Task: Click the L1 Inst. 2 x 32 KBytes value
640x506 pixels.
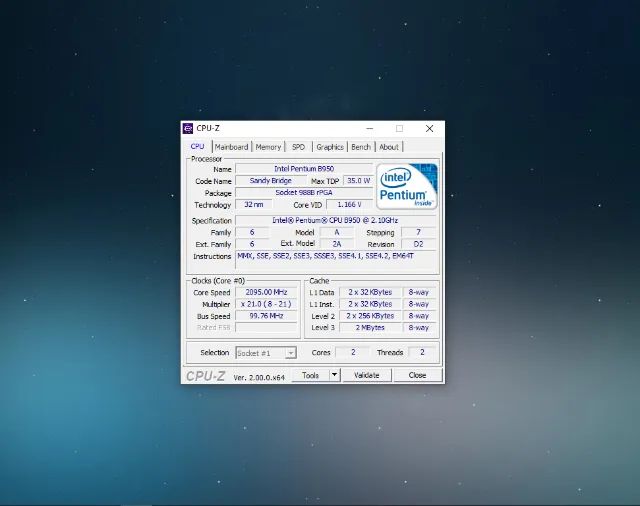Action: (x=370, y=304)
